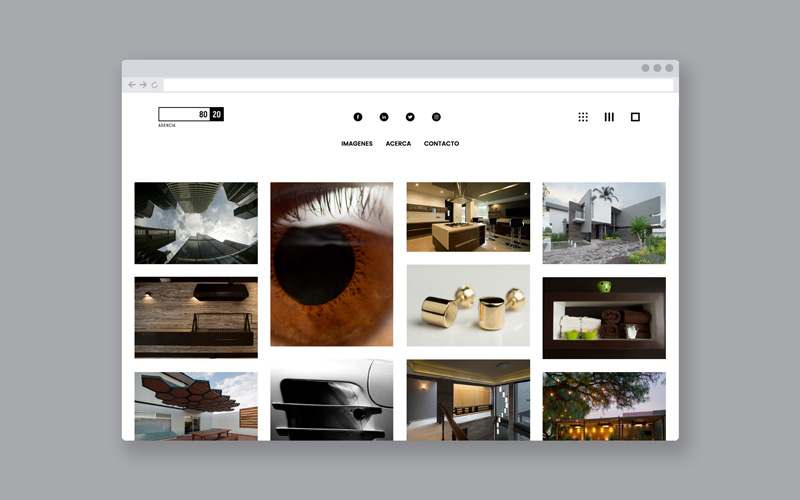Open the Instagram social icon
Image resolution: width=800 pixels, height=500 pixels.
436,117
